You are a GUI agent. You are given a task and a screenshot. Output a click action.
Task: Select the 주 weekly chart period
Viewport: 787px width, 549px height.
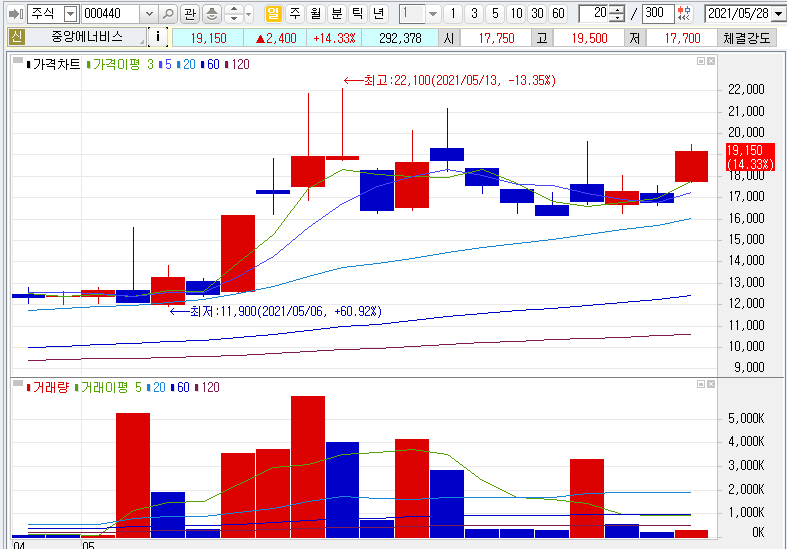coord(295,14)
